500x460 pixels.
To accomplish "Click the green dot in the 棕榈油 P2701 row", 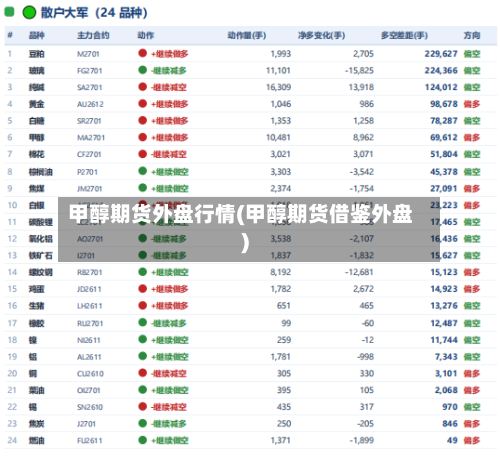I will tap(143, 171).
